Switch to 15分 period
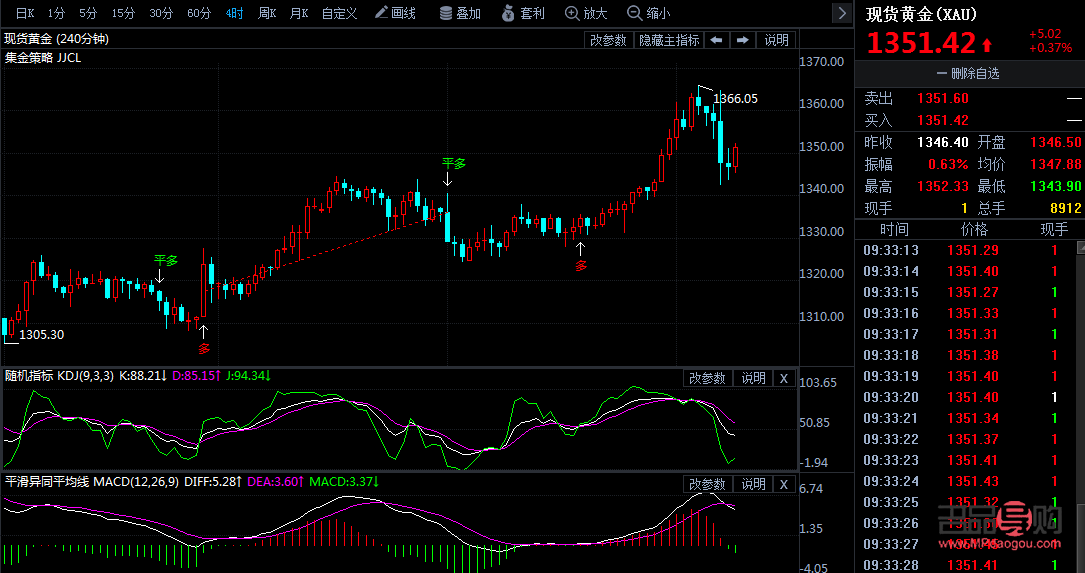 point(123,12)
